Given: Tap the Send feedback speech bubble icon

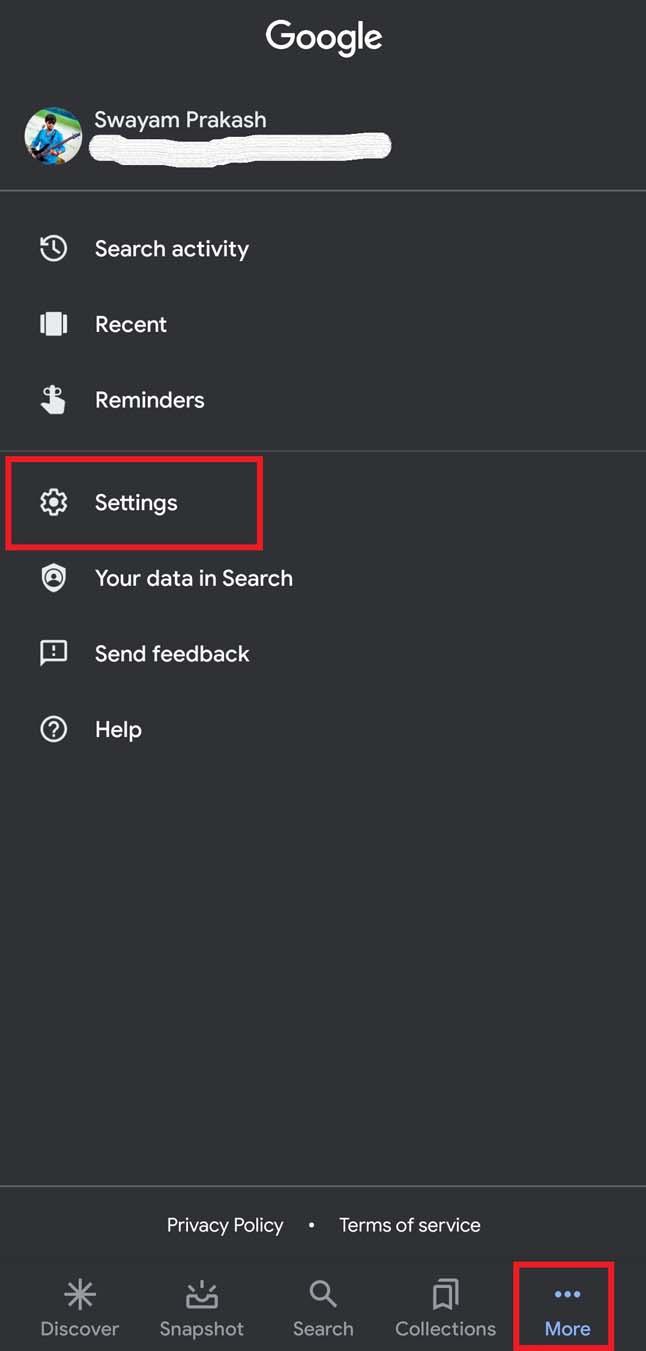Looking at the screenshot, I should tap(52, 653).
